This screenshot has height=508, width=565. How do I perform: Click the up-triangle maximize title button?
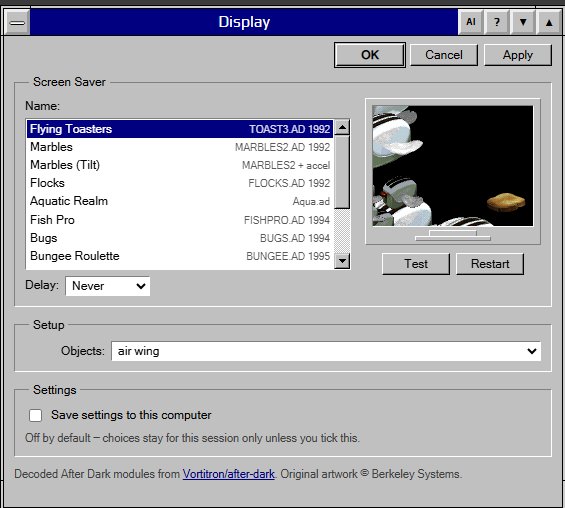[549, 22]
